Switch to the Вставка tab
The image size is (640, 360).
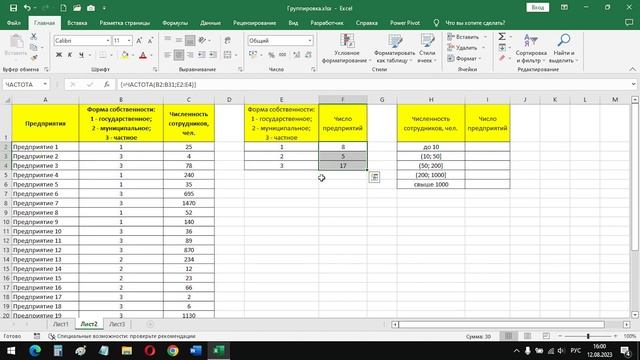pyautogui.click(x=77, y=23)
